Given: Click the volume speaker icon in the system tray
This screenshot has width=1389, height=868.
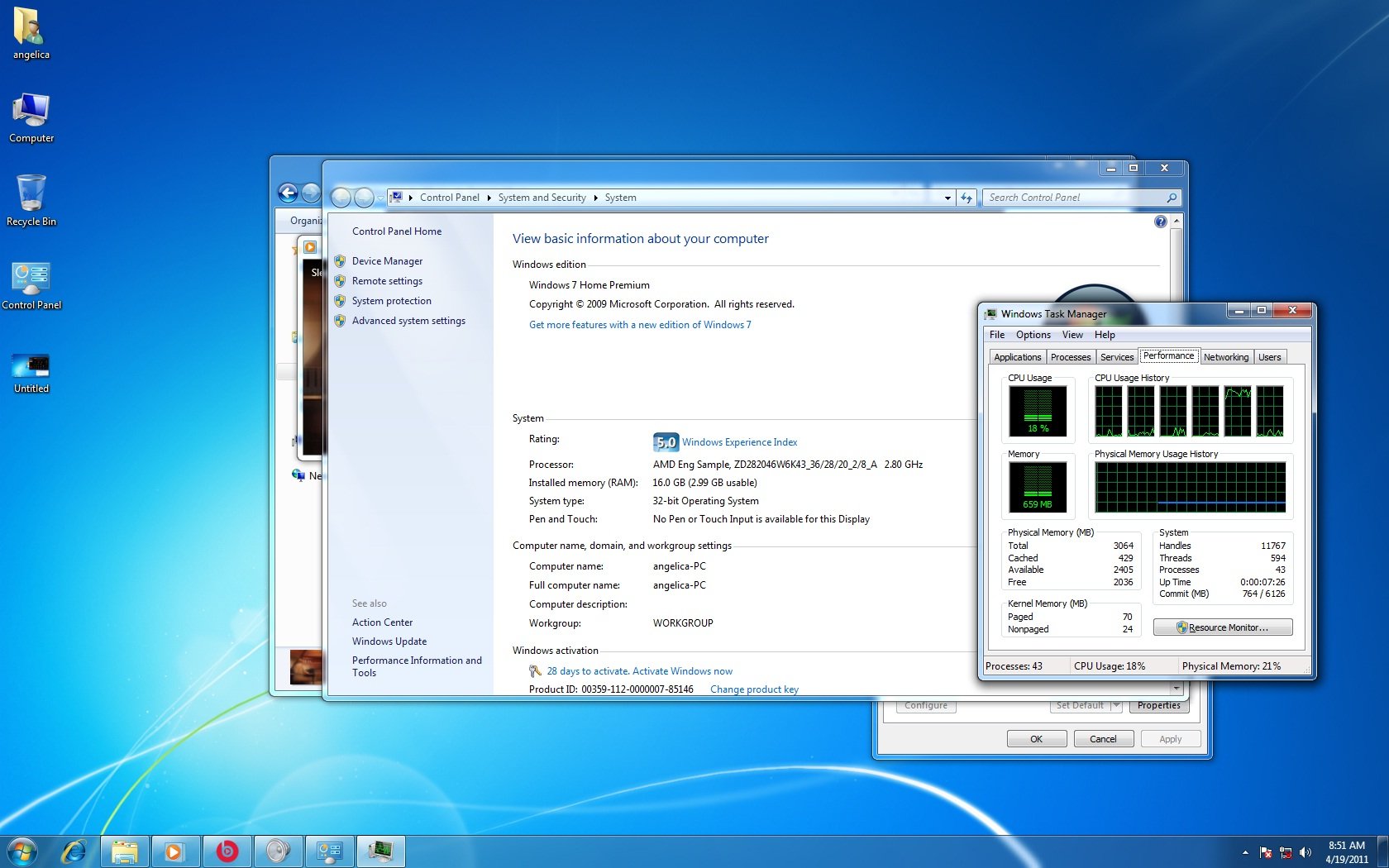Looking at the screenshot, I should [x=1305, y=852].
